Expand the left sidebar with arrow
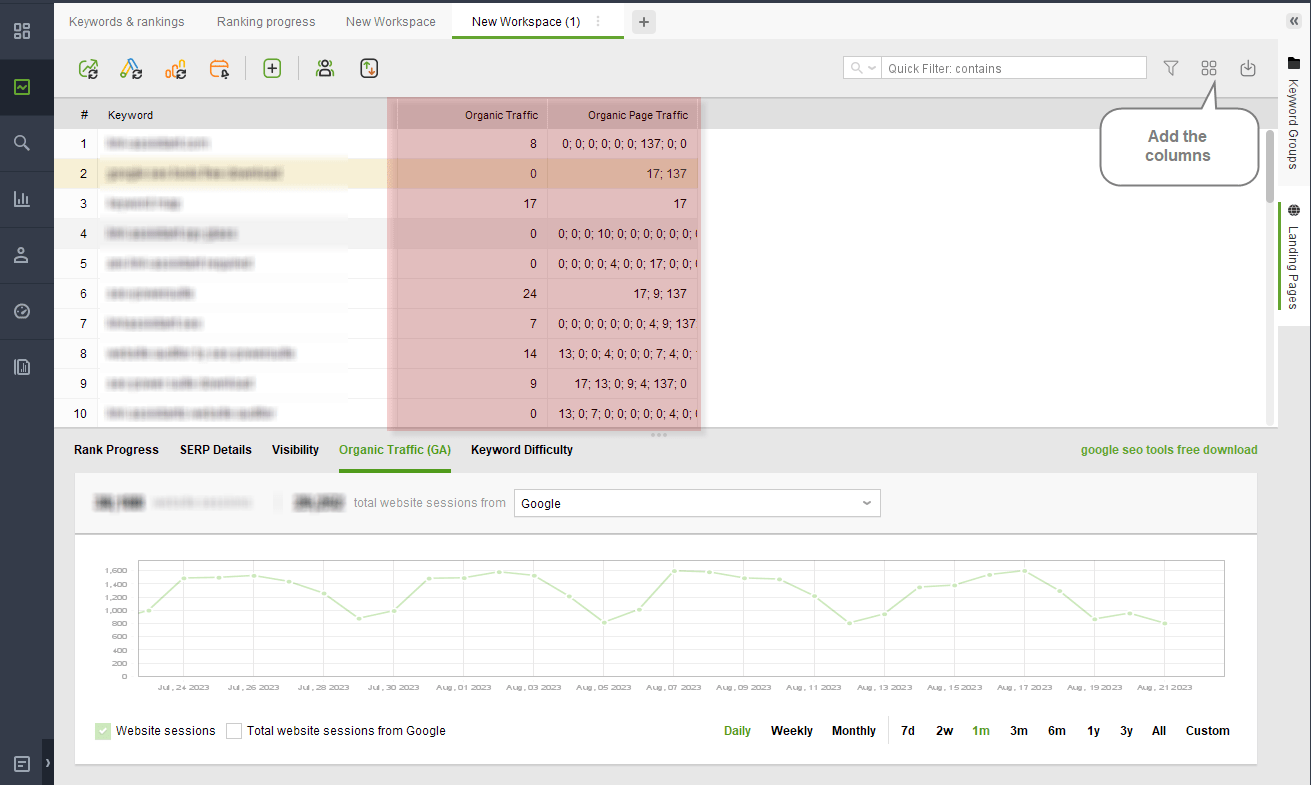1311x785 pixels. coord(48,763)
